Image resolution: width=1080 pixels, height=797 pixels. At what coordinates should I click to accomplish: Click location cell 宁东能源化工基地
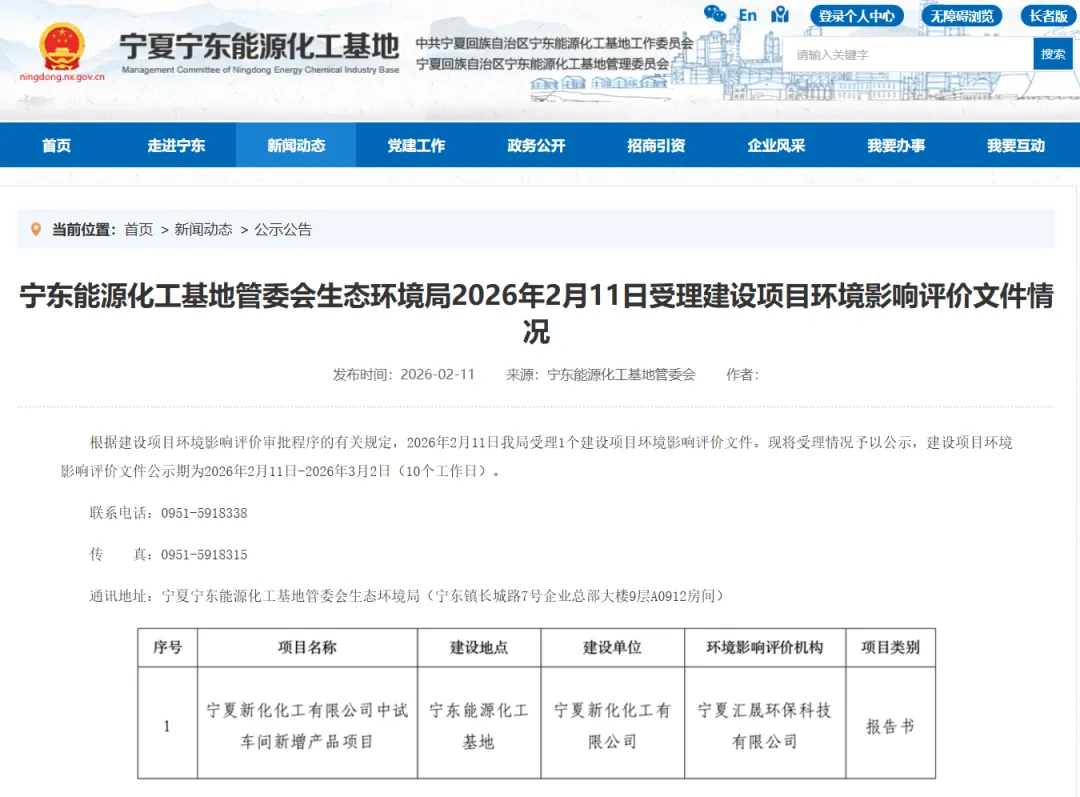coord(479,725)
